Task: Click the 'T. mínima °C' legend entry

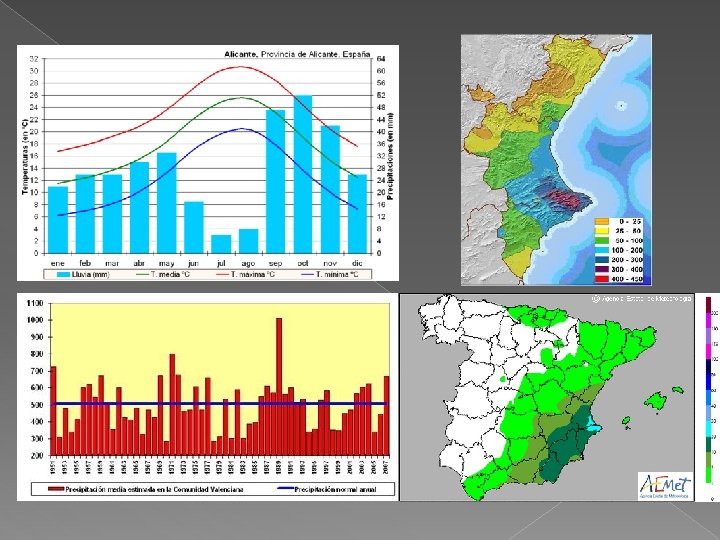Action: 330,275
